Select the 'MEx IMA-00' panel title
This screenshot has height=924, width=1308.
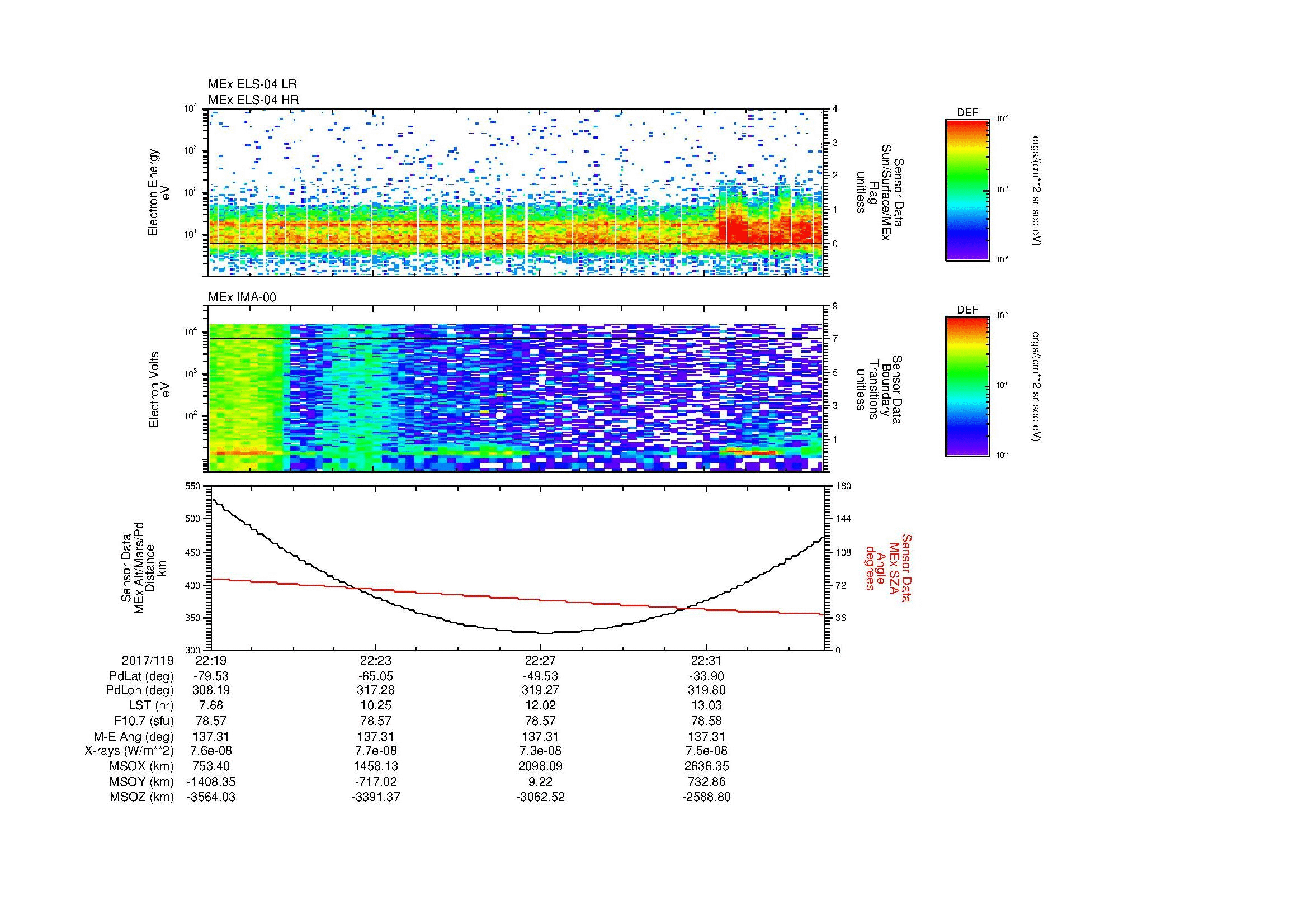(x=242, y=297)
